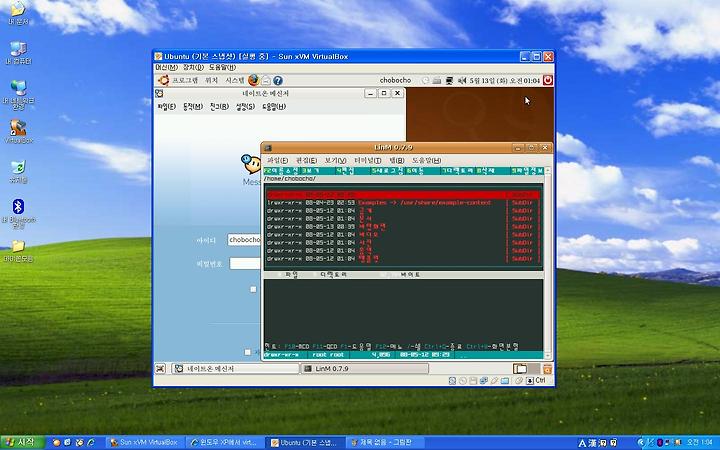The height and width of the screenshot is (450, 720).
Task: Switch to the untitled Paint taskbar button
Action: click(386, 442)
